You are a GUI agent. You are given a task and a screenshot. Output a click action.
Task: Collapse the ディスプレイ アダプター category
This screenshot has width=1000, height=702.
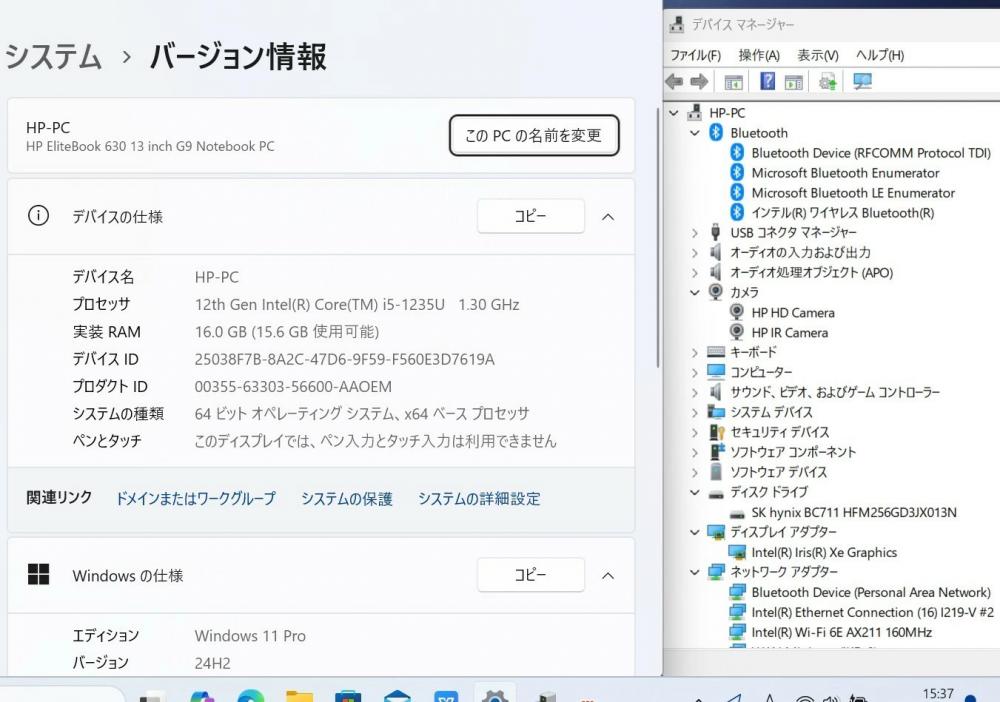pyautogui.click(x=695, y=532)
